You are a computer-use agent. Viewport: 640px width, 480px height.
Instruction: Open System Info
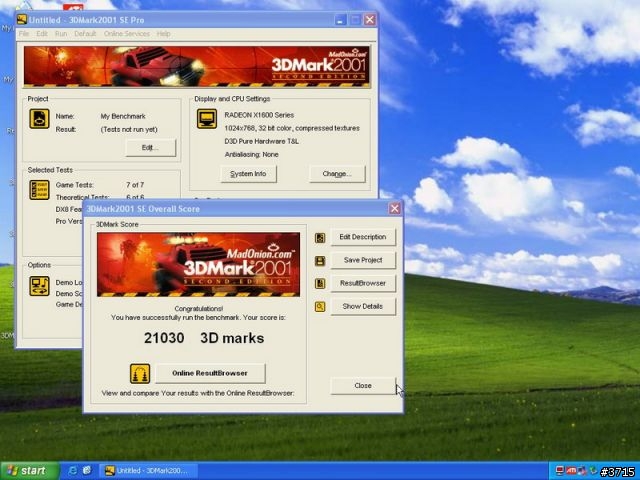tap(248, 174)
